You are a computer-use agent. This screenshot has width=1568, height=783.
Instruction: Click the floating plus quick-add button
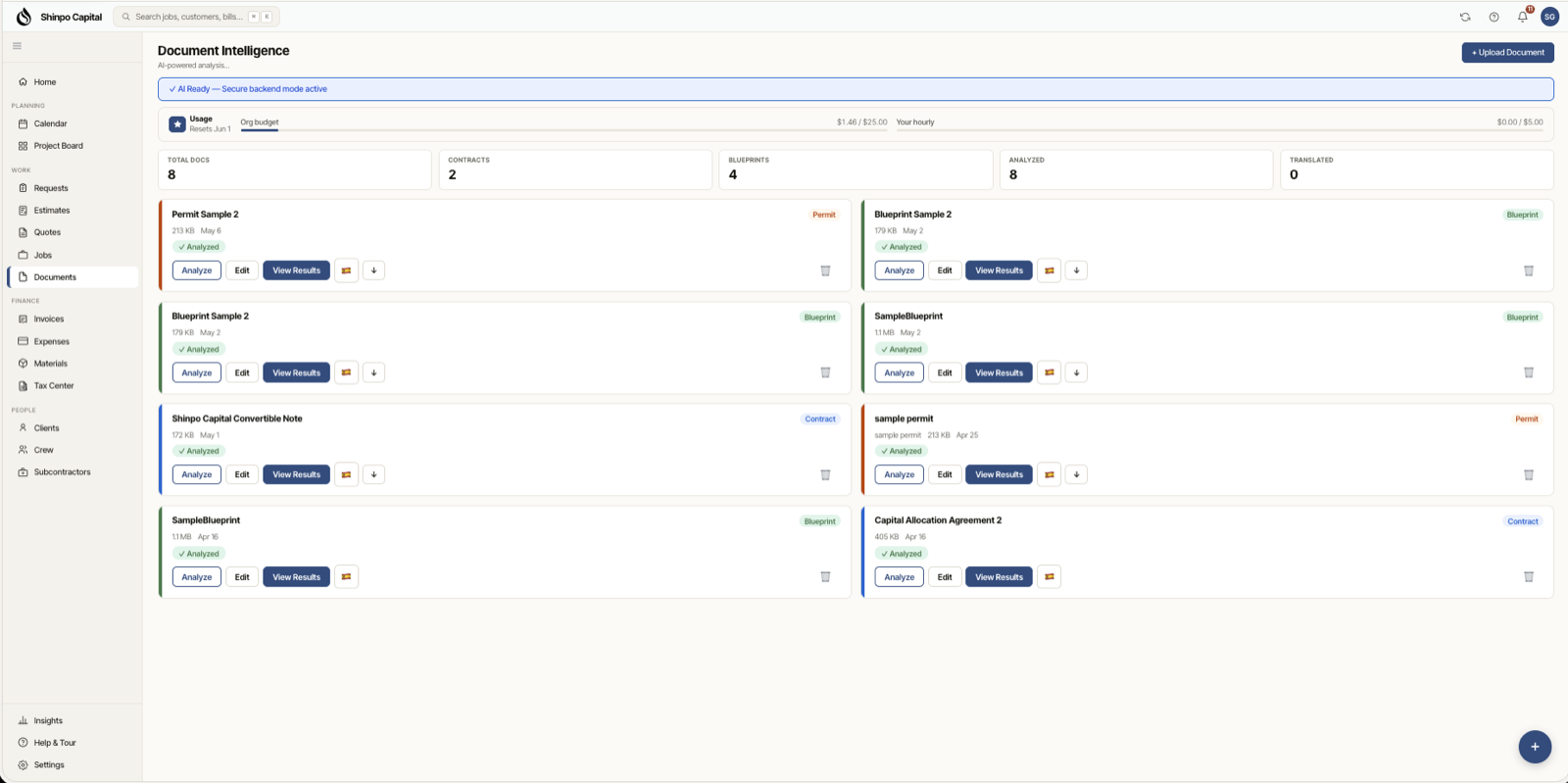1535,747
